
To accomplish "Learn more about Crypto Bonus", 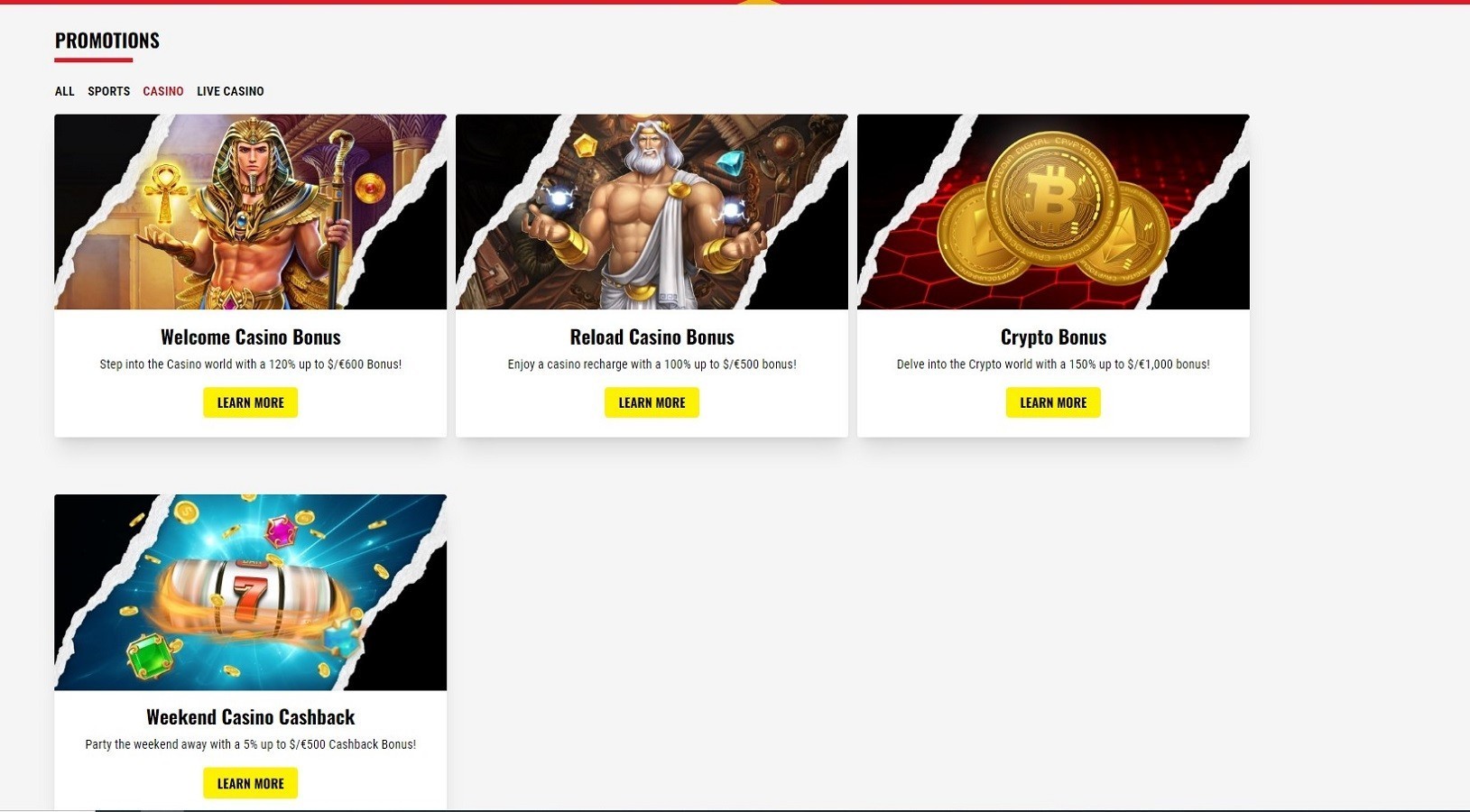I will (1053, 402).
